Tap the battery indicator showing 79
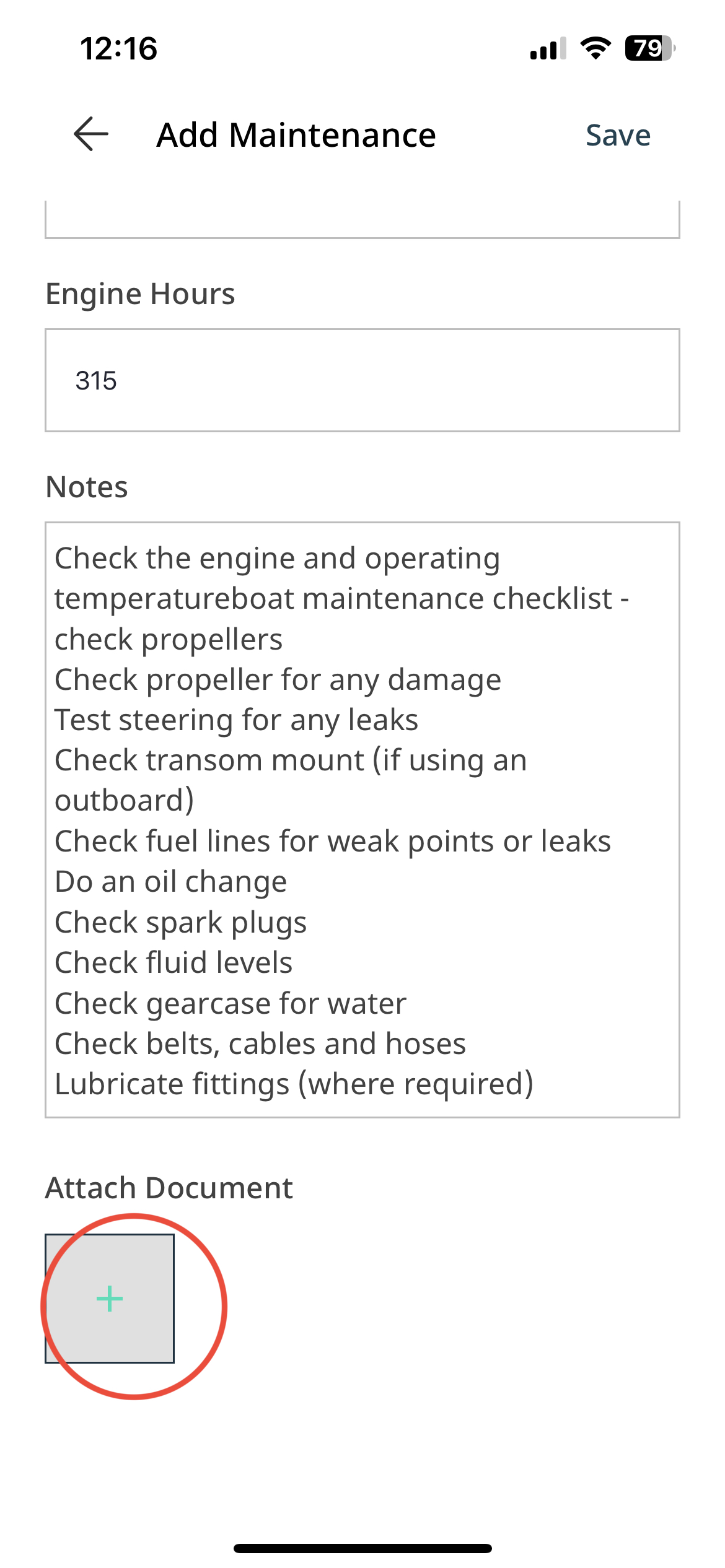The image size is (725, 1568). [650, 48]
